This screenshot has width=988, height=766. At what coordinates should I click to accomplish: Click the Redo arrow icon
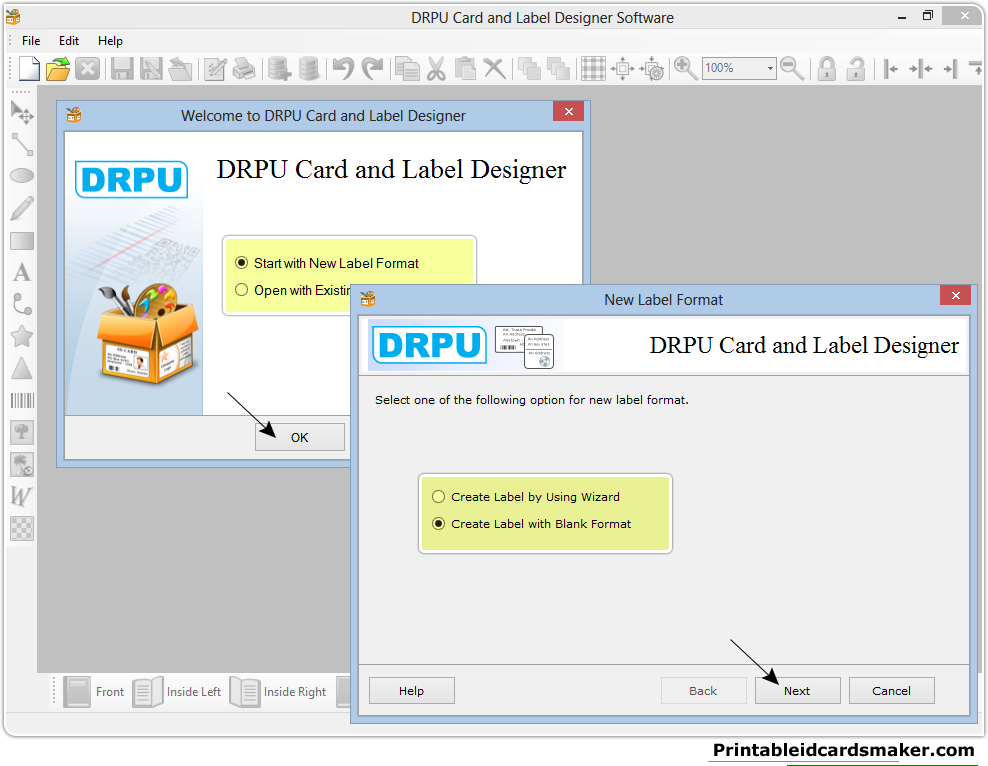(x=373, y=68)
